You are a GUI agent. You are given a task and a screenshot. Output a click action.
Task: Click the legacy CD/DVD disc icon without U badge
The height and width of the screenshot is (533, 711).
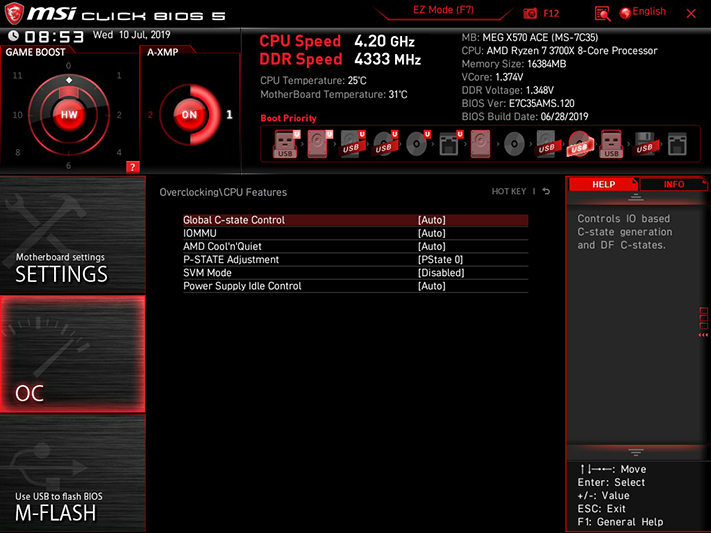coord(514,144)
